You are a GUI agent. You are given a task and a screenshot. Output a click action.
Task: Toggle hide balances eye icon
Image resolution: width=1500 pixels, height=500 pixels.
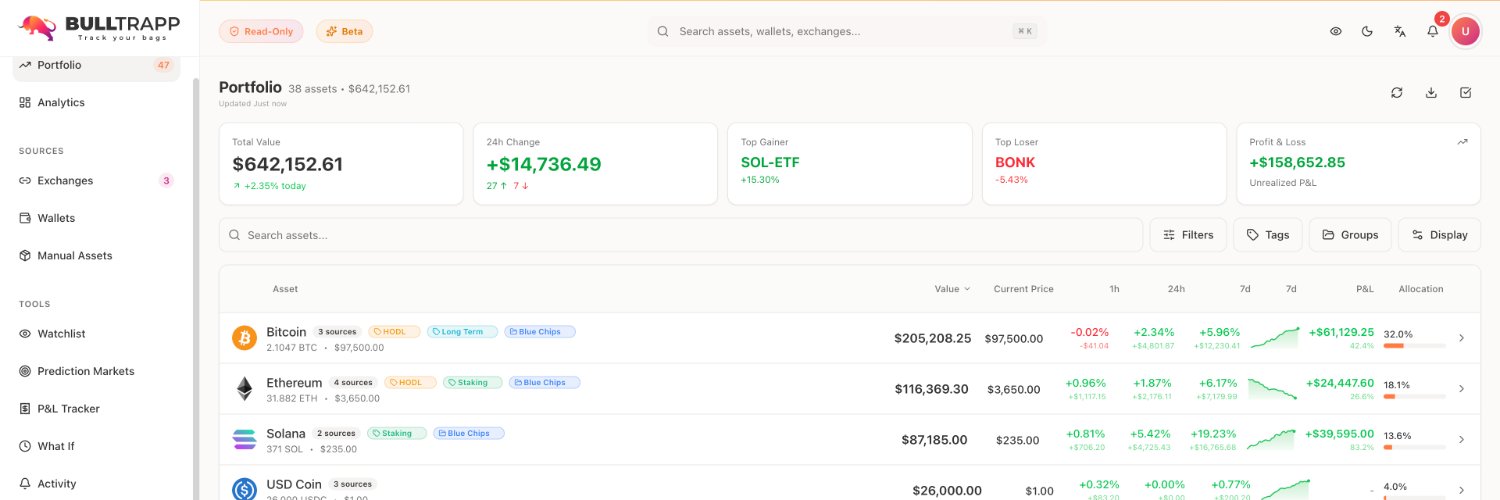(1336, 31)
